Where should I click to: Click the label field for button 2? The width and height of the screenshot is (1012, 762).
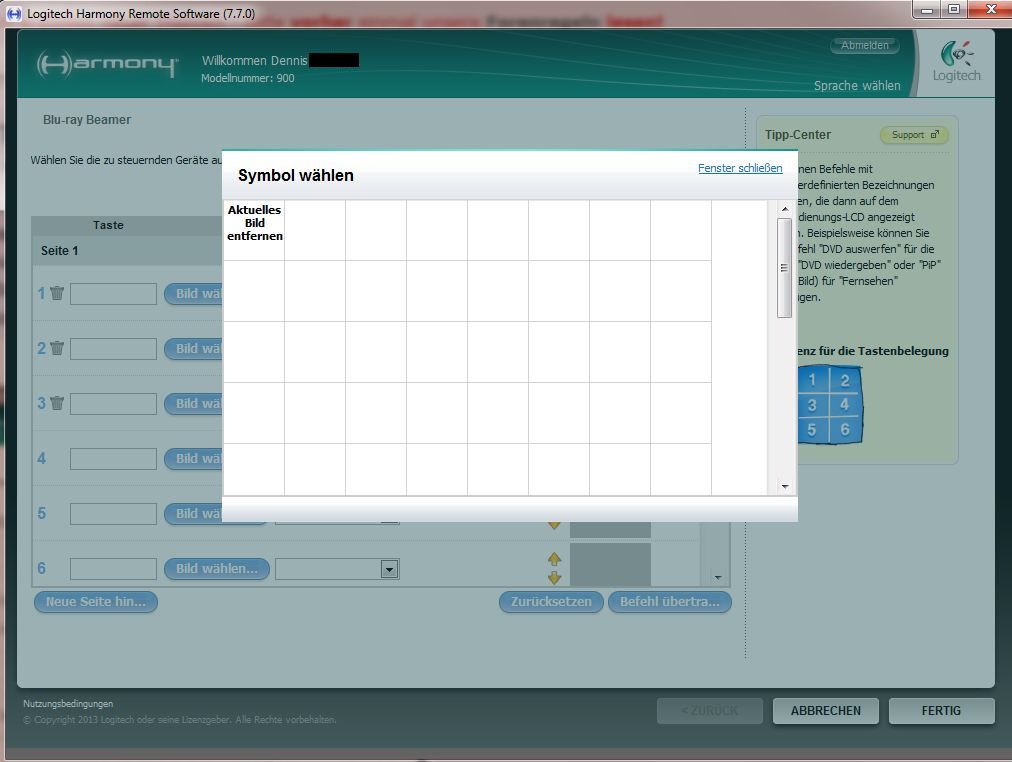coord(114,348)
